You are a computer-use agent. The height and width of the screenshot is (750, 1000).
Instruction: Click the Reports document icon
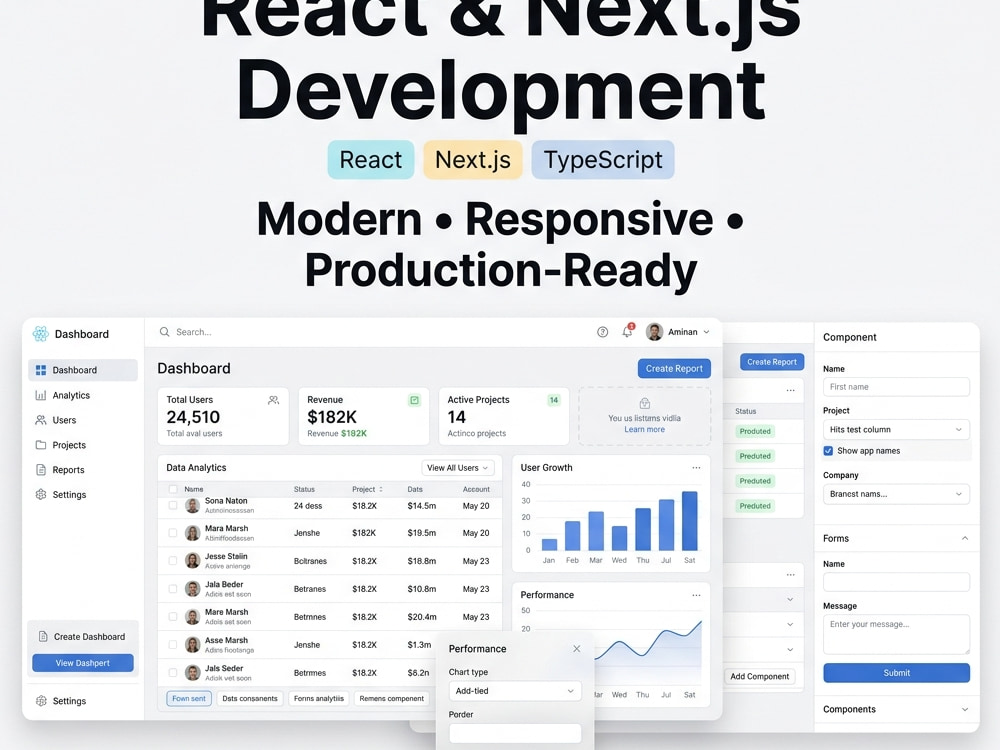[41, 470]
